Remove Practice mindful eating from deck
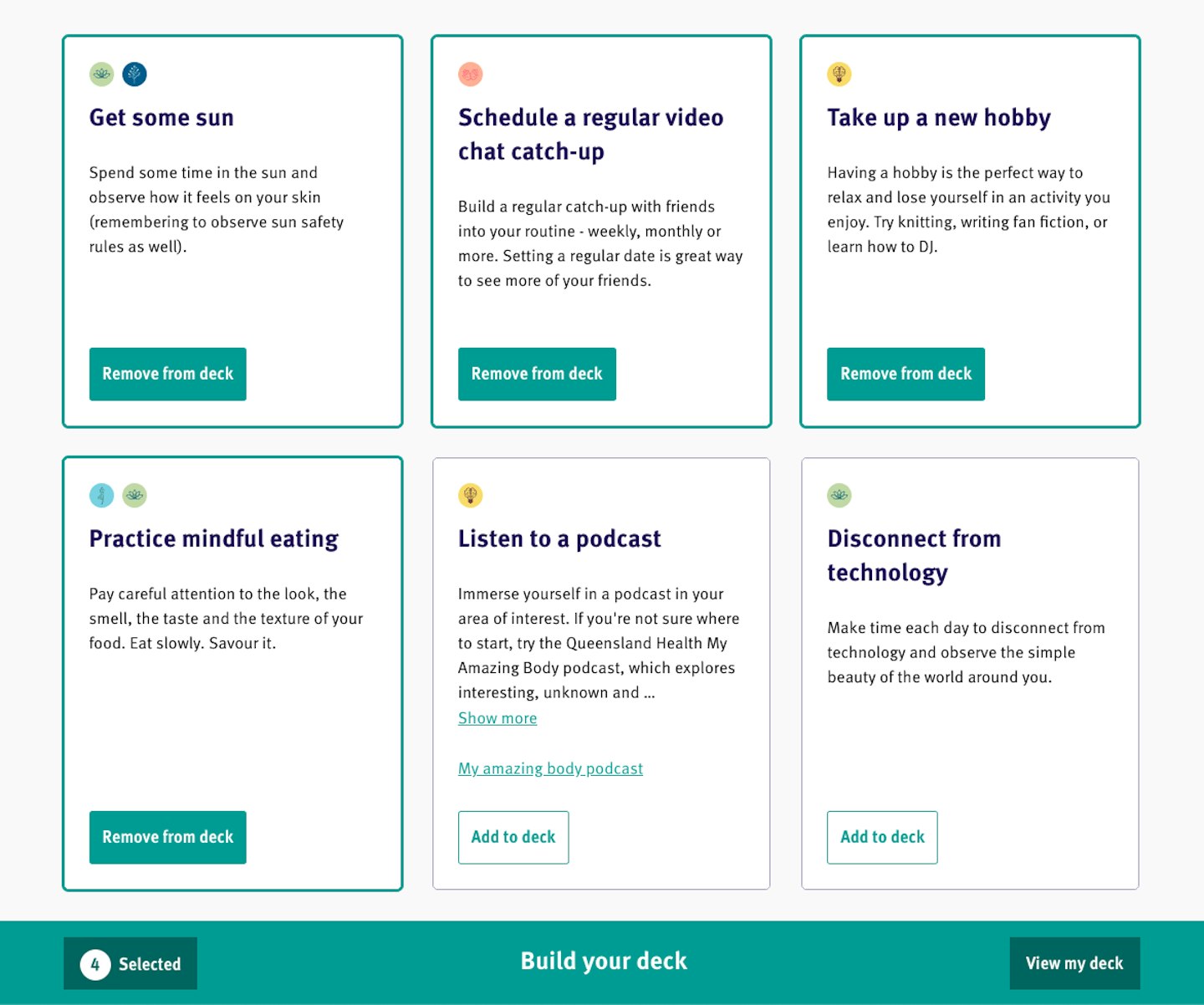 (x=168, y=837)
